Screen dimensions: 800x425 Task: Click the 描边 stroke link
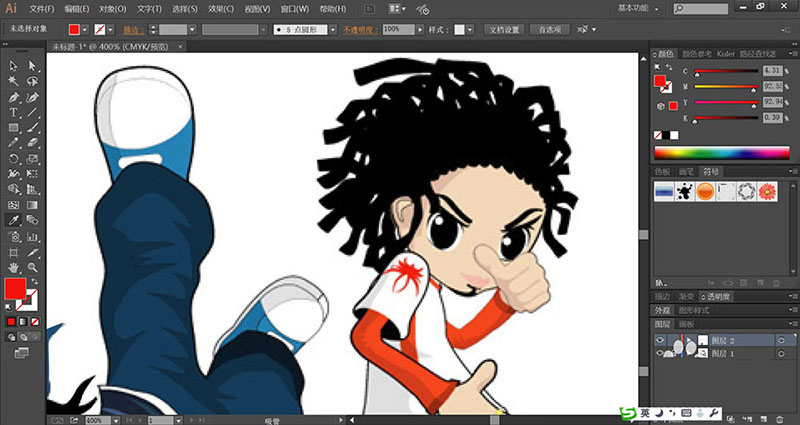point(133,30)
